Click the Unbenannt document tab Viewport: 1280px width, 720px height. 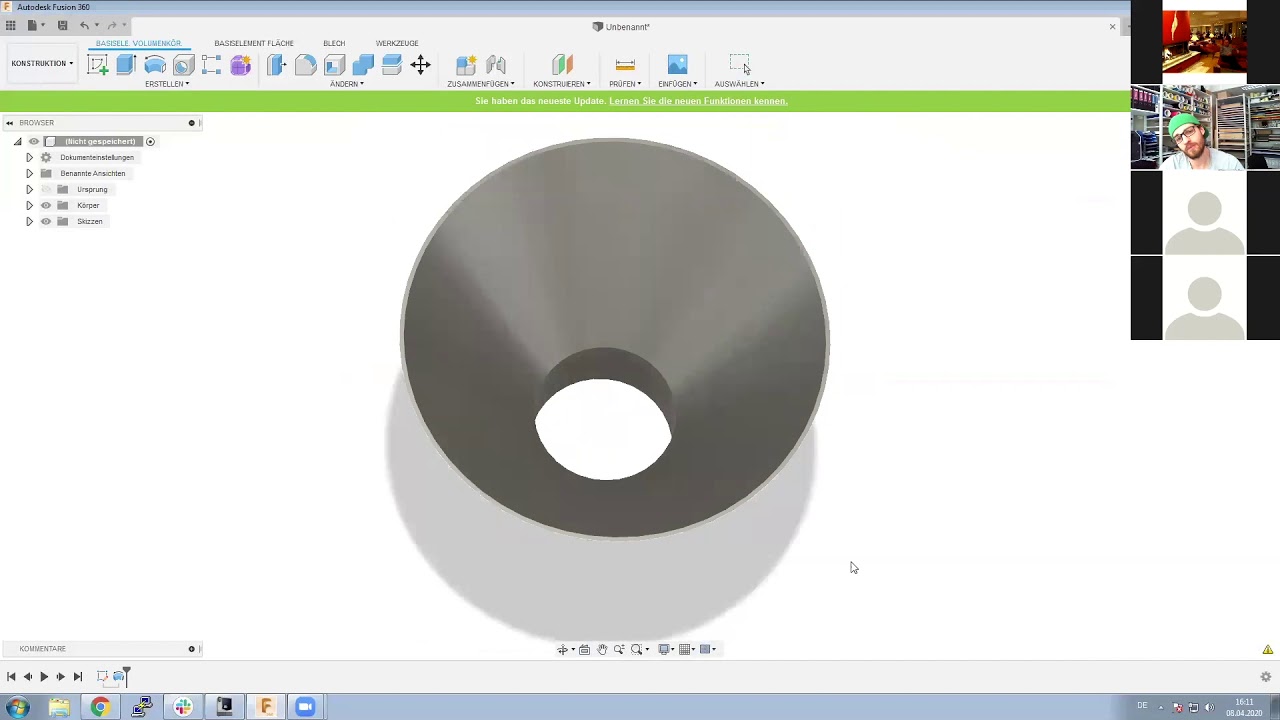pos(621,27)
